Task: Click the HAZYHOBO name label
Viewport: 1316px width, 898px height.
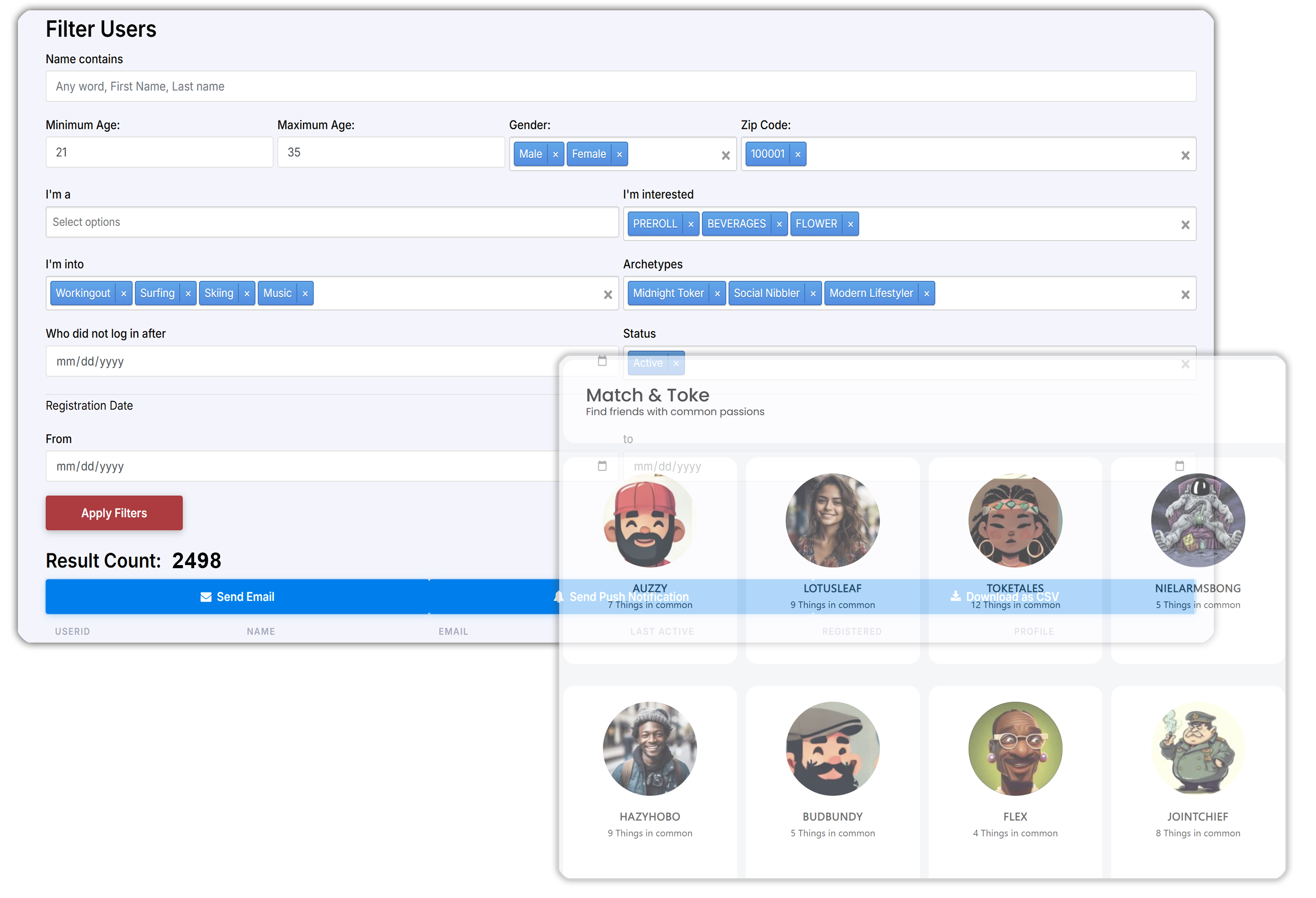Action: pyautogui.click(x=650, y=817)
